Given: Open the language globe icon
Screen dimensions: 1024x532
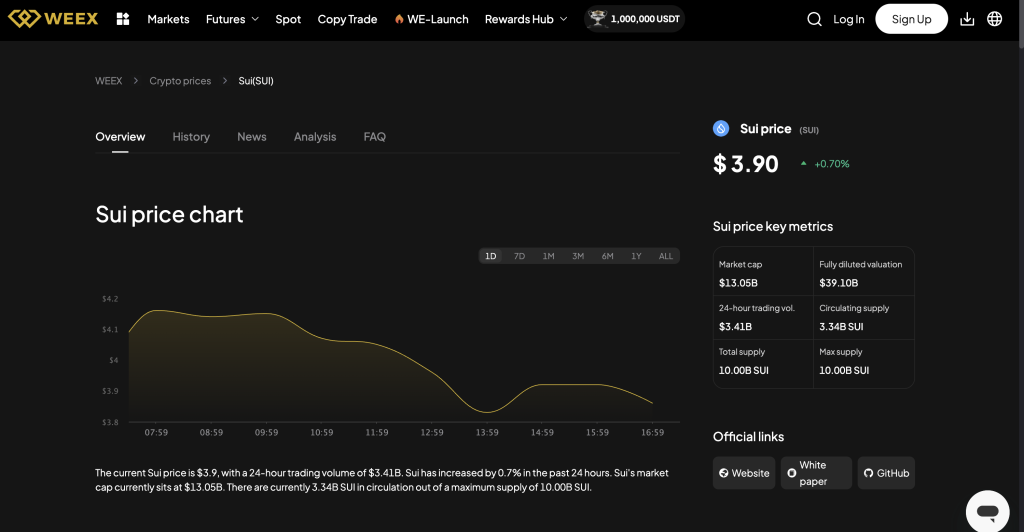Looking at the screenshot, I should point(994,19).
